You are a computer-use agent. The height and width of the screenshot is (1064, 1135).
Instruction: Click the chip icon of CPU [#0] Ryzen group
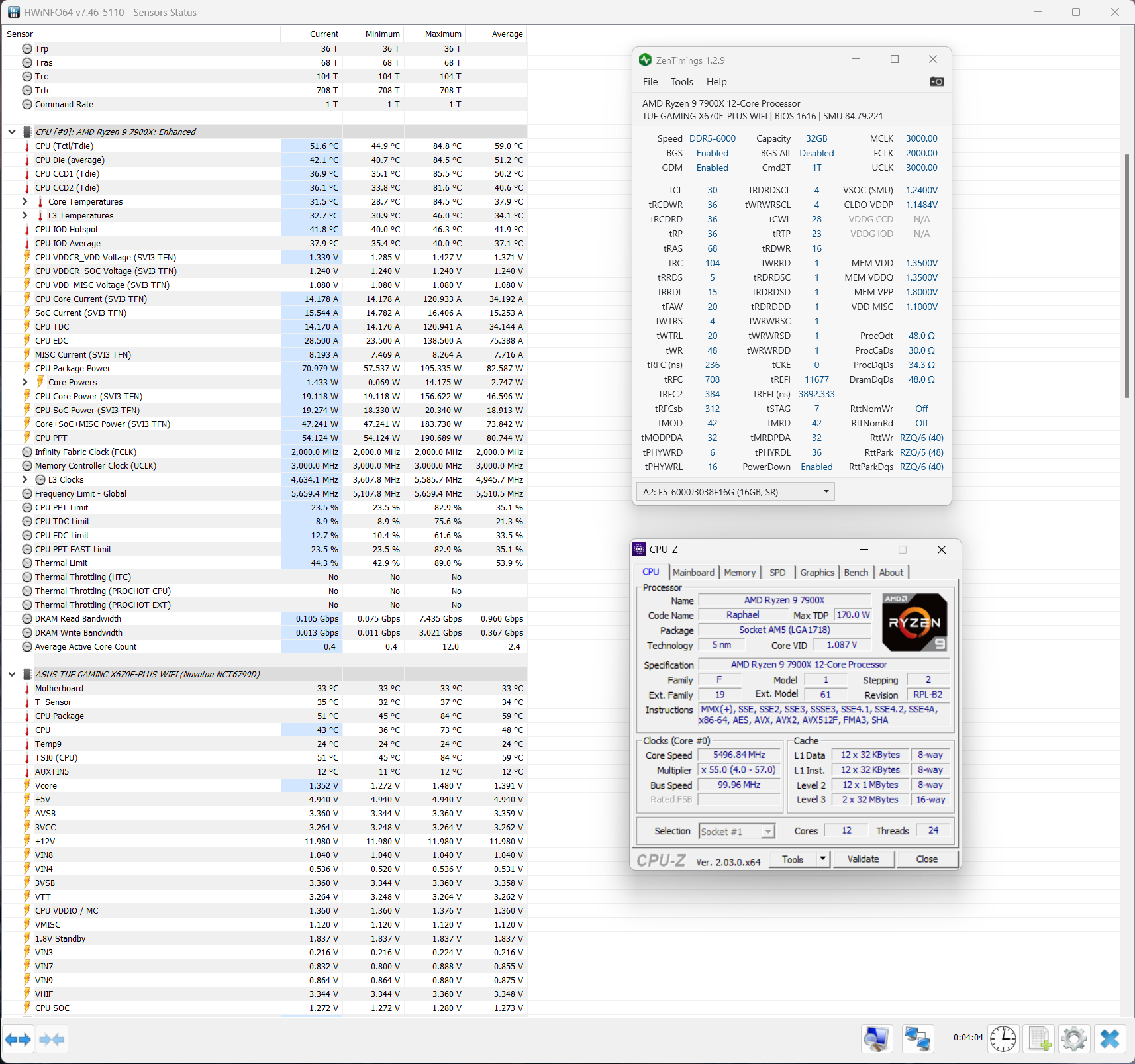pyautogui.click(x=27, y=132)
